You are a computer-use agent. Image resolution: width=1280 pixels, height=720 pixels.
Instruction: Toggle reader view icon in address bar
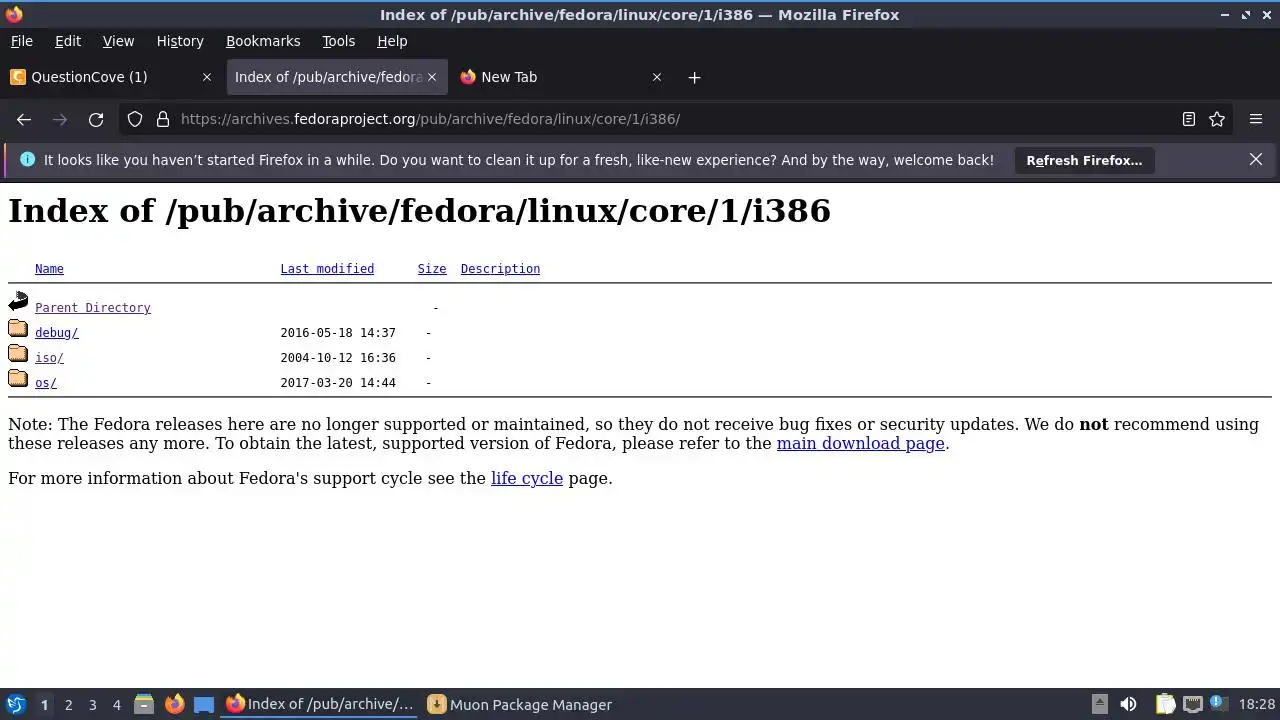1189,119
